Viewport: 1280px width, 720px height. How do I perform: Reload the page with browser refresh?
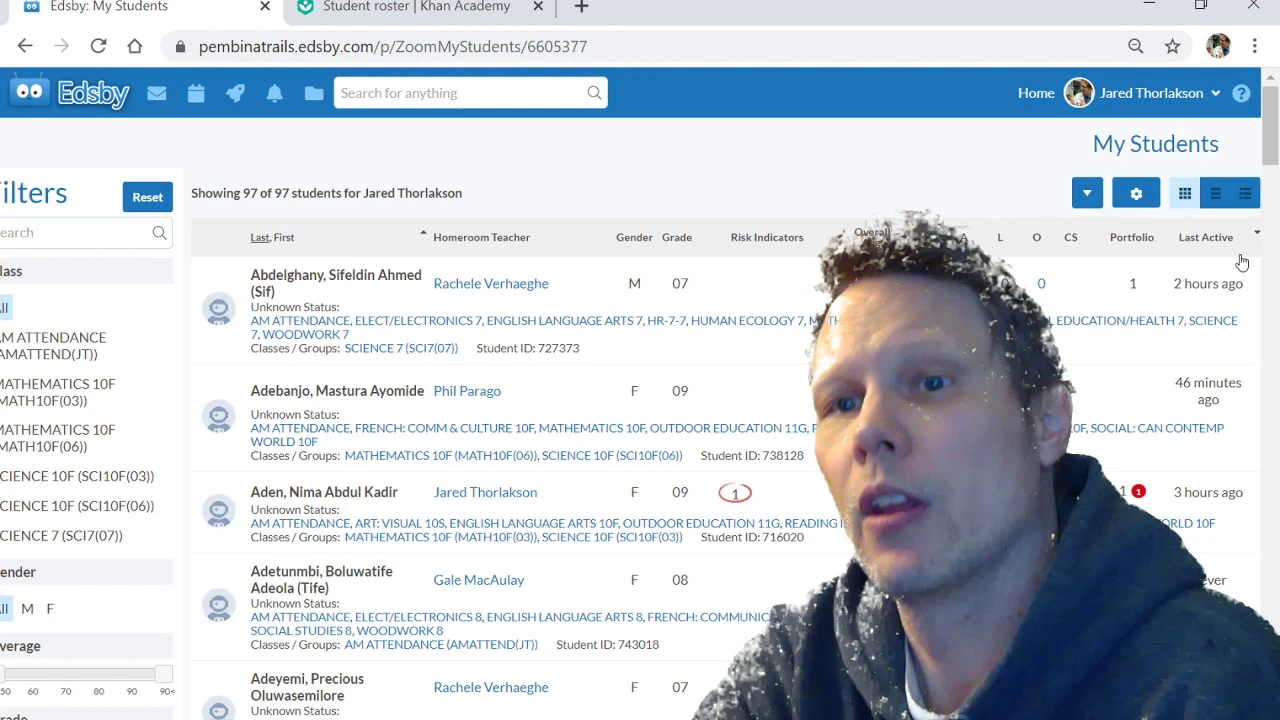click(98, 46)
